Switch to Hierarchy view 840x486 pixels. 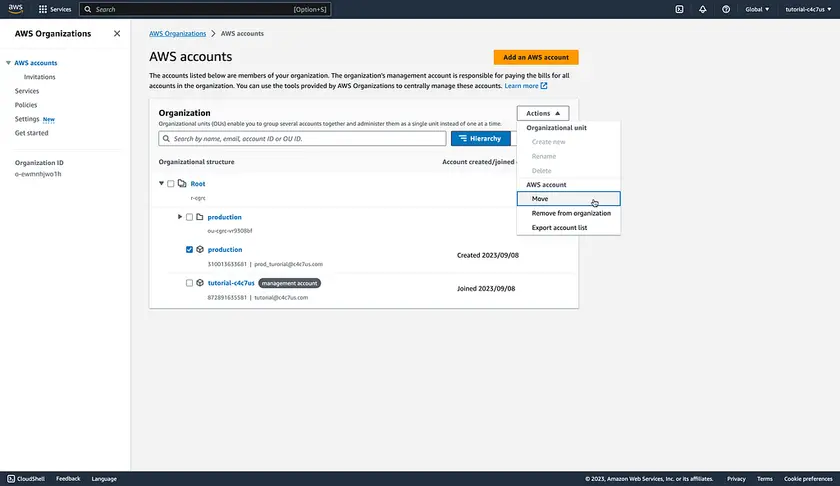click(x=481, y=138)
